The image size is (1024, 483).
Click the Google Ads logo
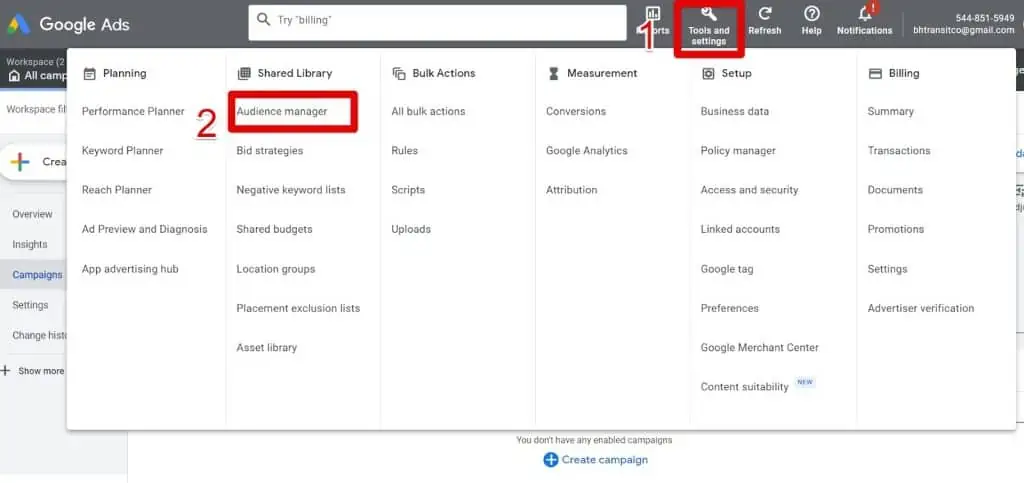coord(18,25)
